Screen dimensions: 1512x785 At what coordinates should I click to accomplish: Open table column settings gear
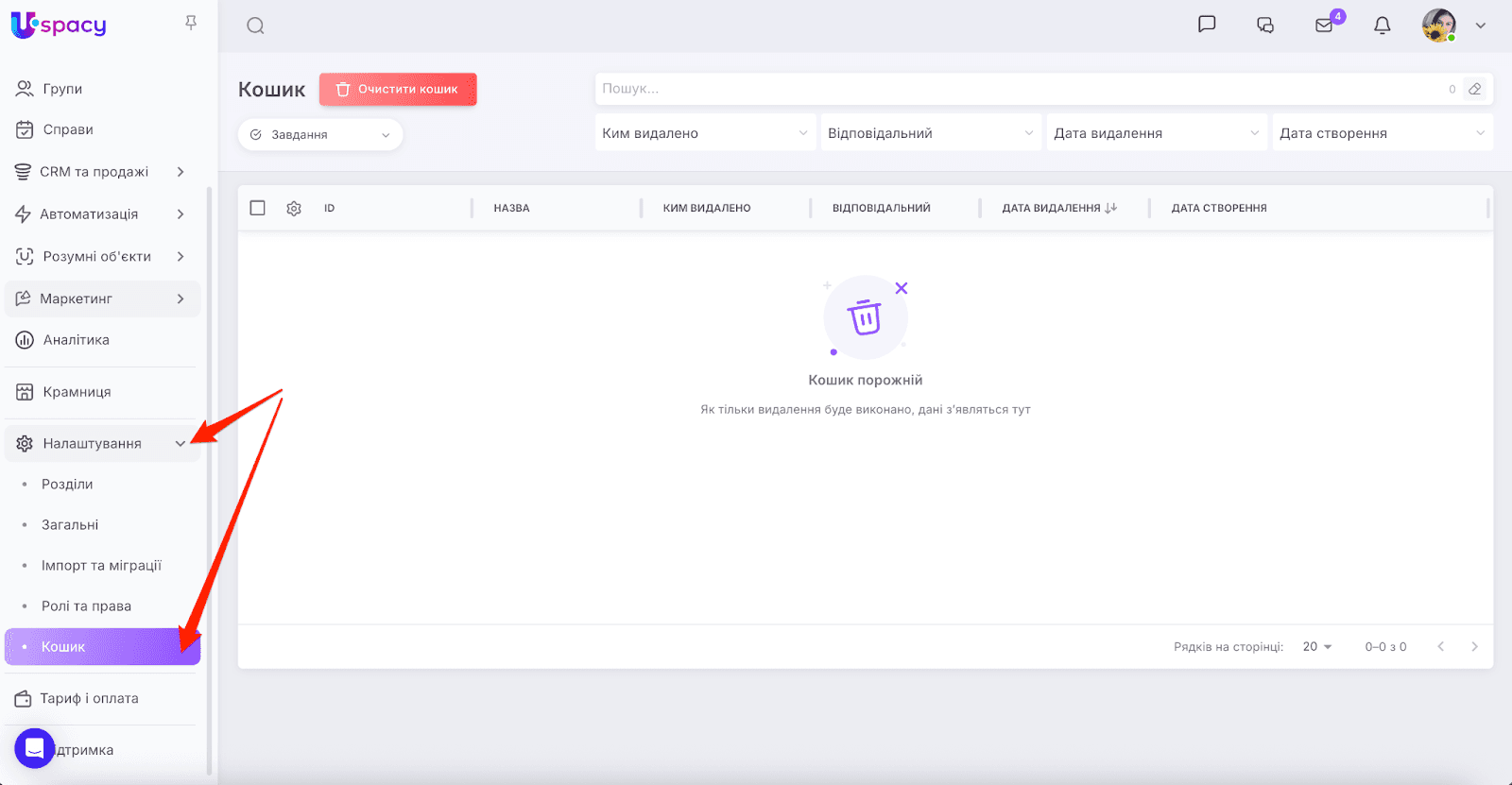coord(294,208)
